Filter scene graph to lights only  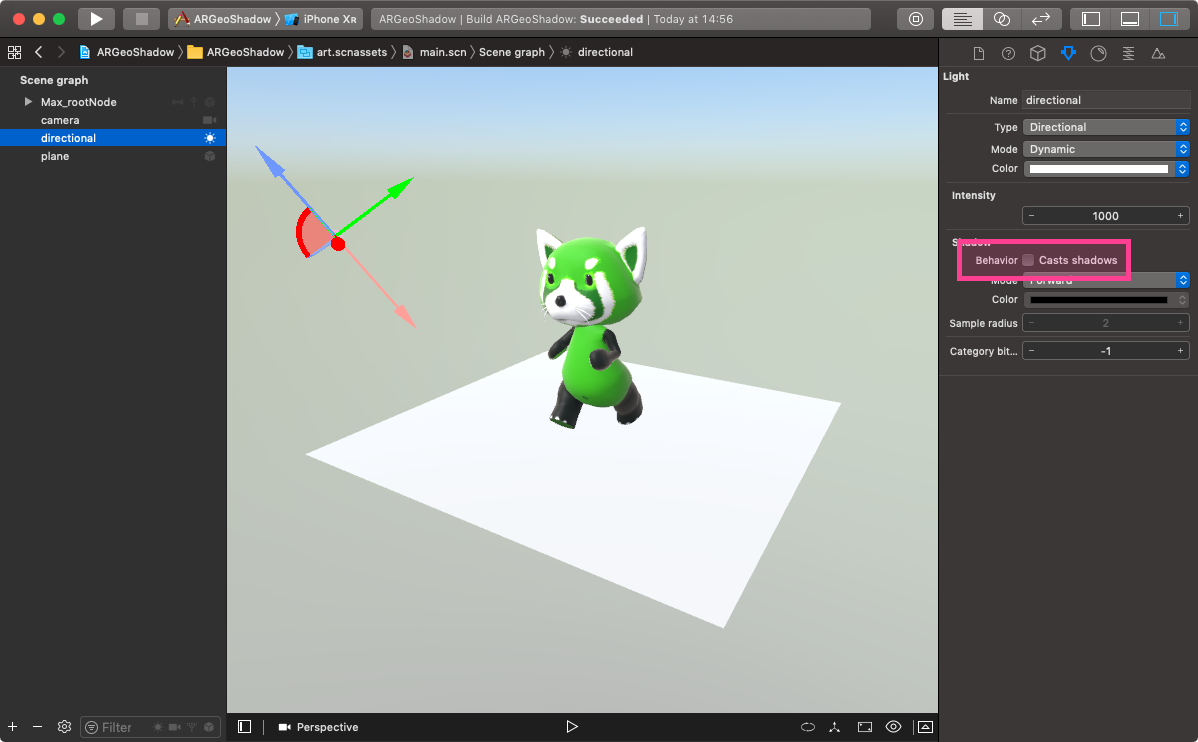tap(158, 727)
